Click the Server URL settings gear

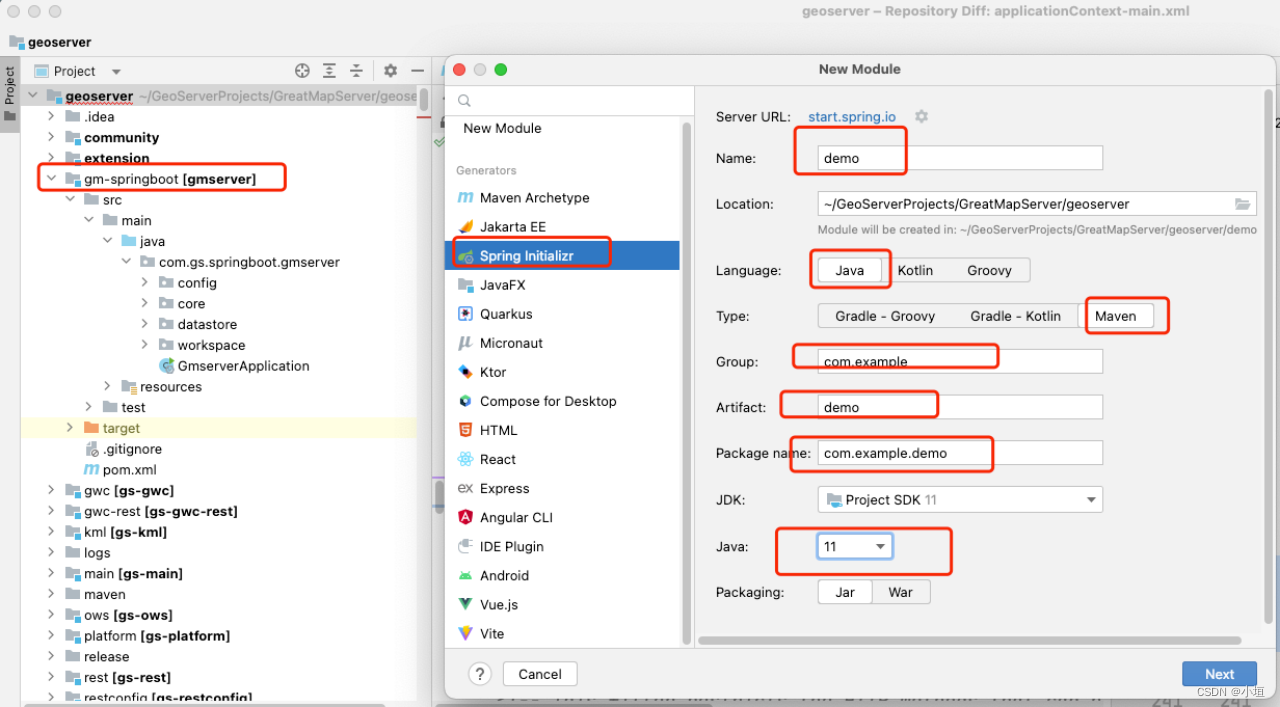(x=921, y=117)
